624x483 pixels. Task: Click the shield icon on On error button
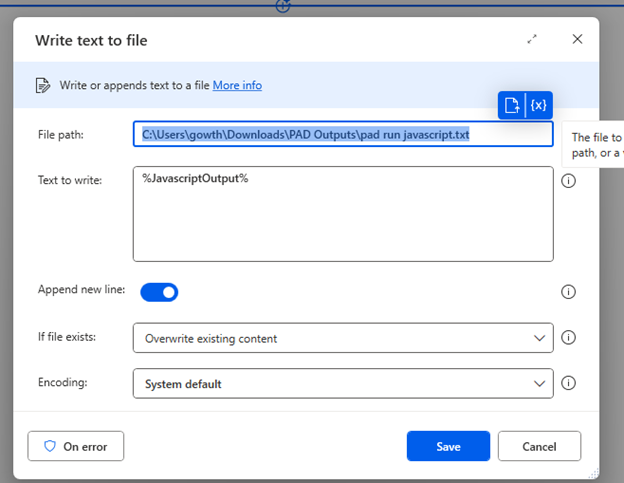pos(50,446)
